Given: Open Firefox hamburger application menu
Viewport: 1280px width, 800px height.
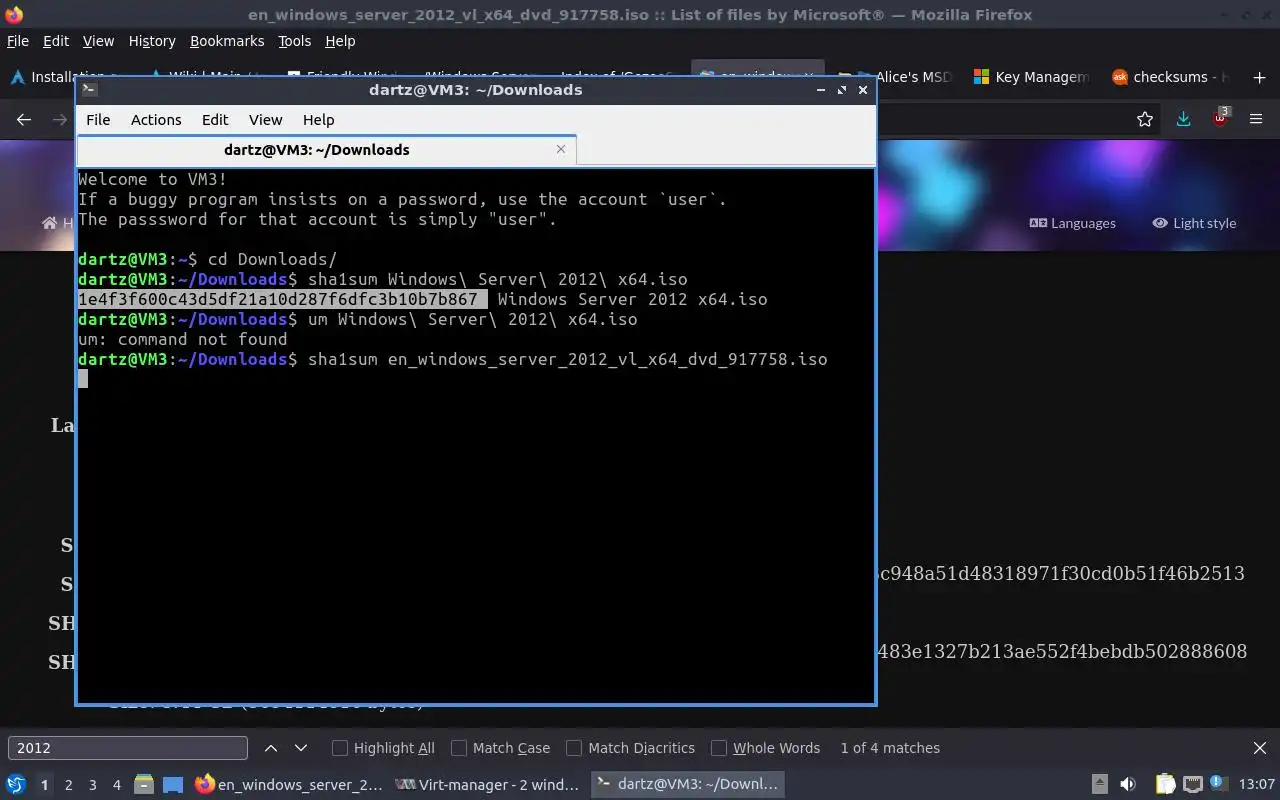Looking at the screenshot, I should tap(1257, 119).
